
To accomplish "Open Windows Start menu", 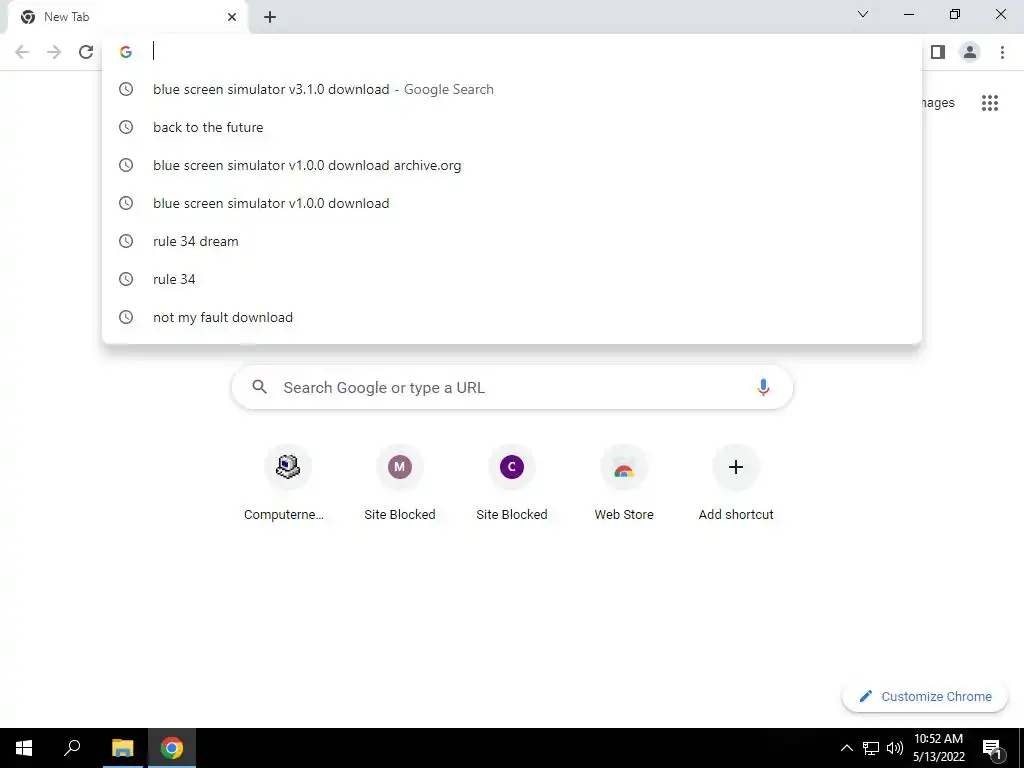I will point(24,748).
